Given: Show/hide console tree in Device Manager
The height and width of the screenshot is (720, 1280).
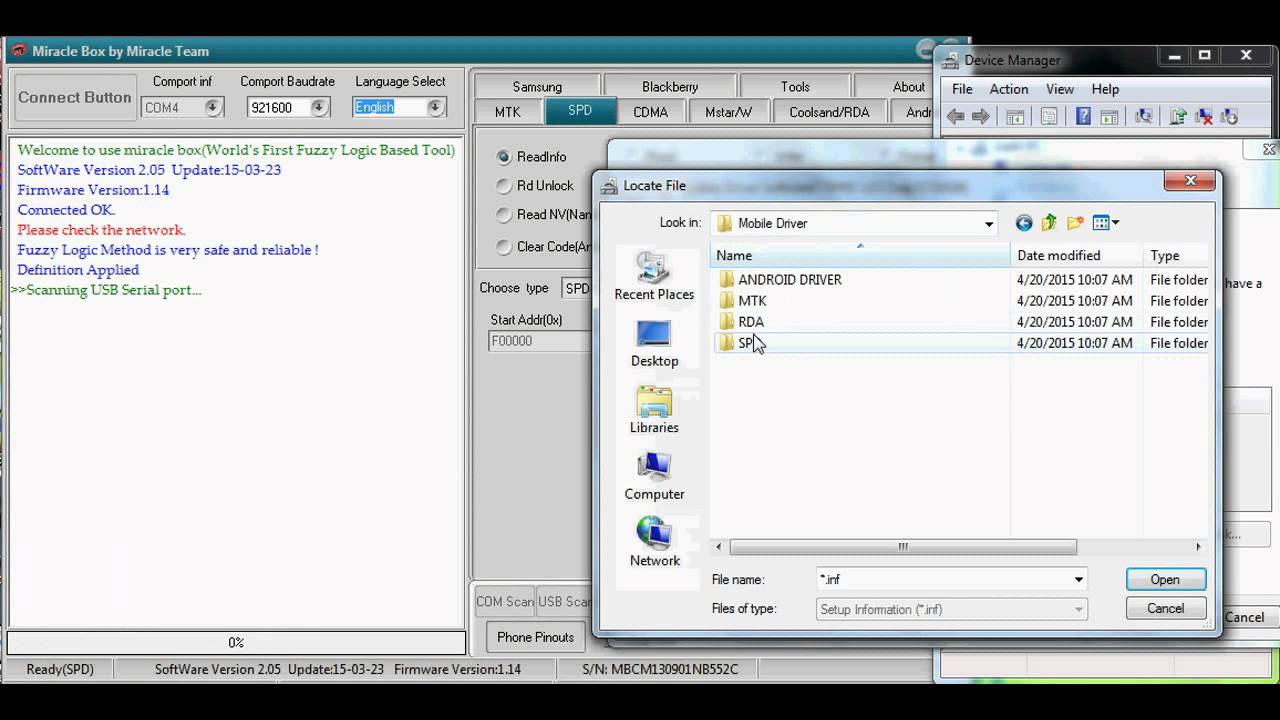Looking at the screenshot, I should point(1014,117).
